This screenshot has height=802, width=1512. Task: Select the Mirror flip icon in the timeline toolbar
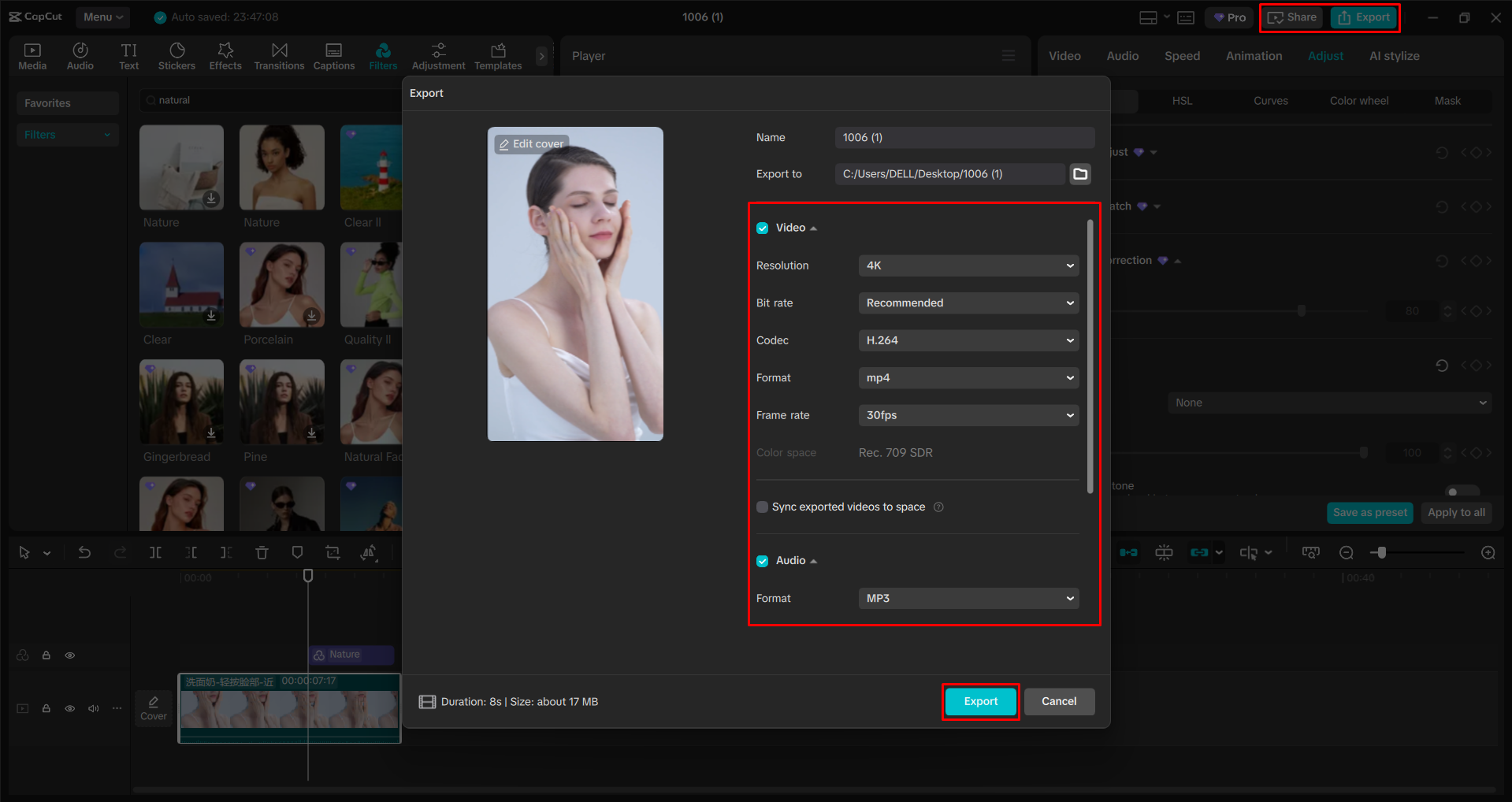pyautogui.click(x=368, y=552)
